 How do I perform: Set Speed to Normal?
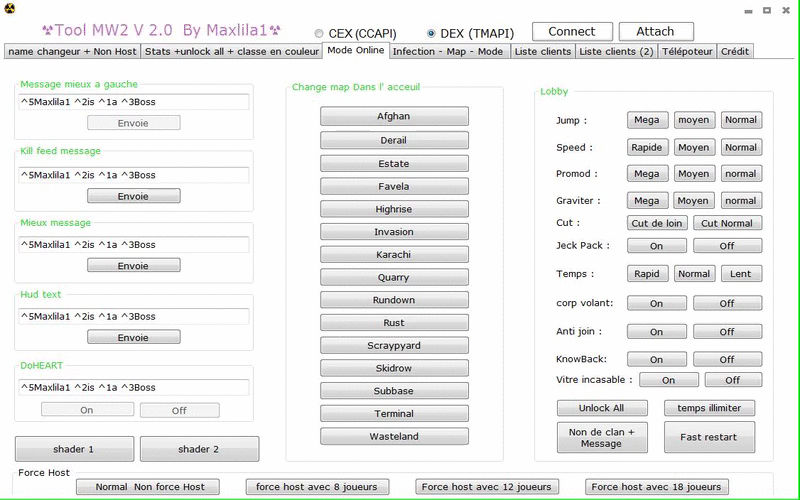[741, 147]
